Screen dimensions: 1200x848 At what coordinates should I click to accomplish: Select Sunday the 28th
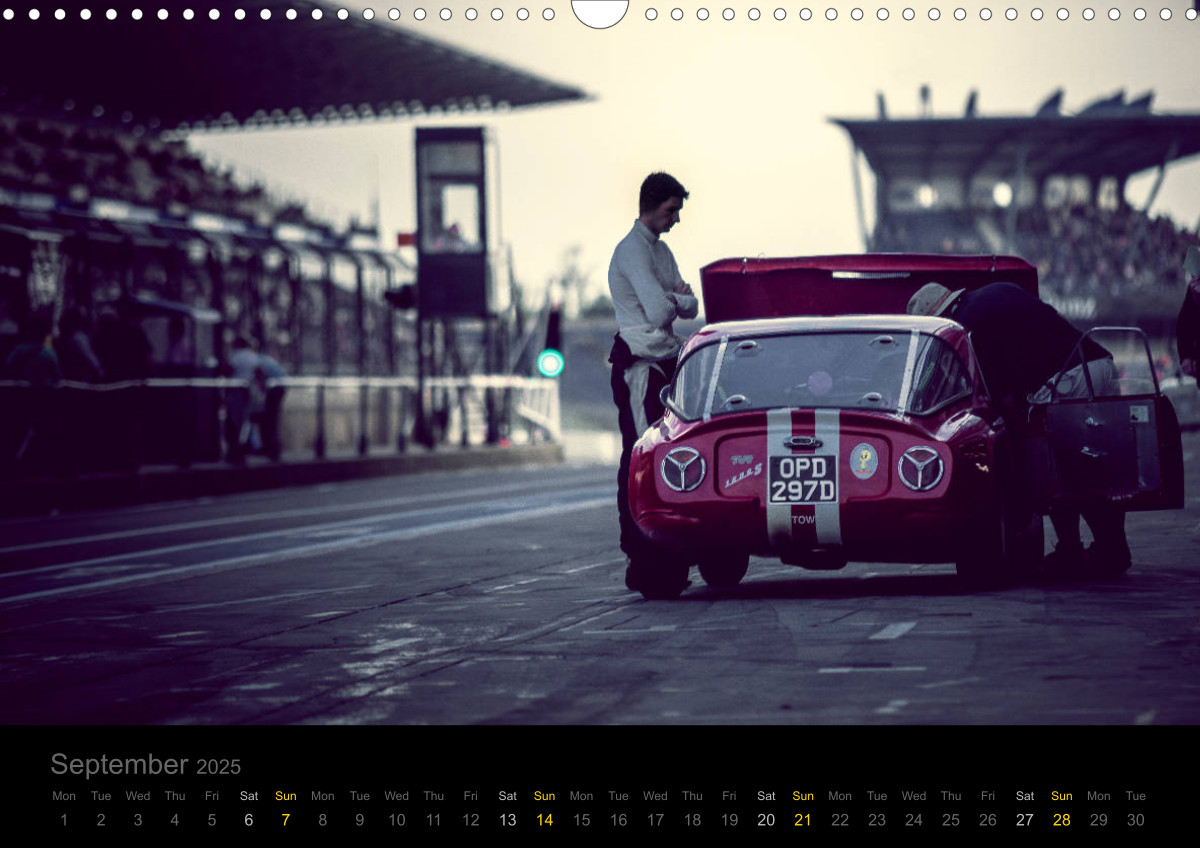pyautogui.click(x=1062, y=820)
